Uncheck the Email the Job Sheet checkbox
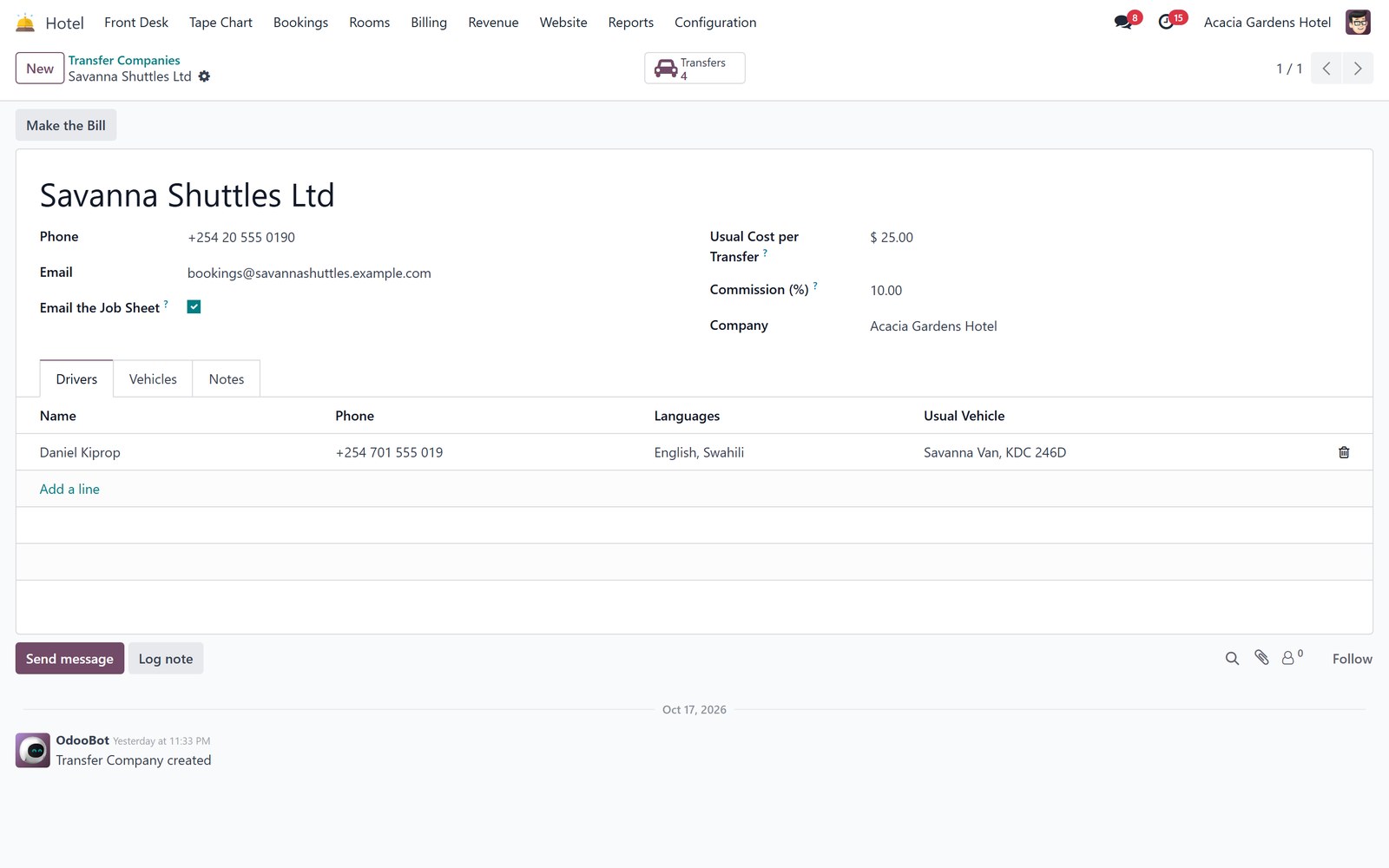 [x=194, y=307]
